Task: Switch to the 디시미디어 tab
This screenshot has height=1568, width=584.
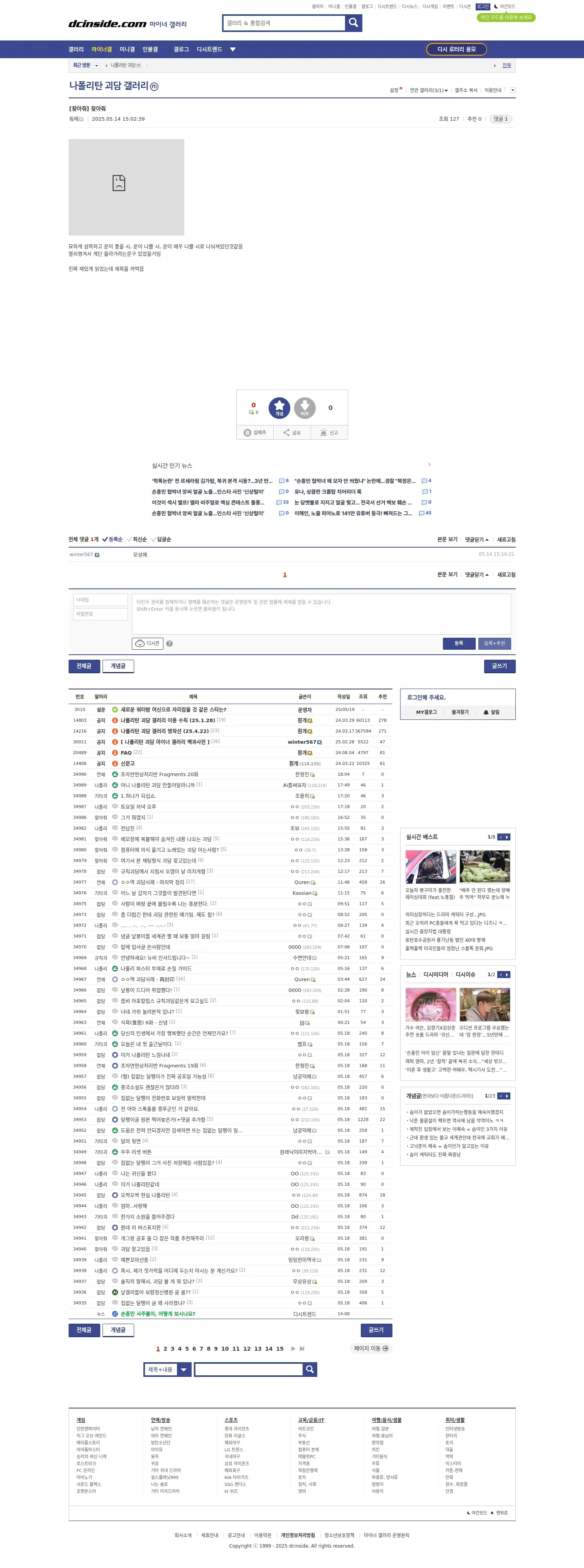Action: tap(436, 975)
